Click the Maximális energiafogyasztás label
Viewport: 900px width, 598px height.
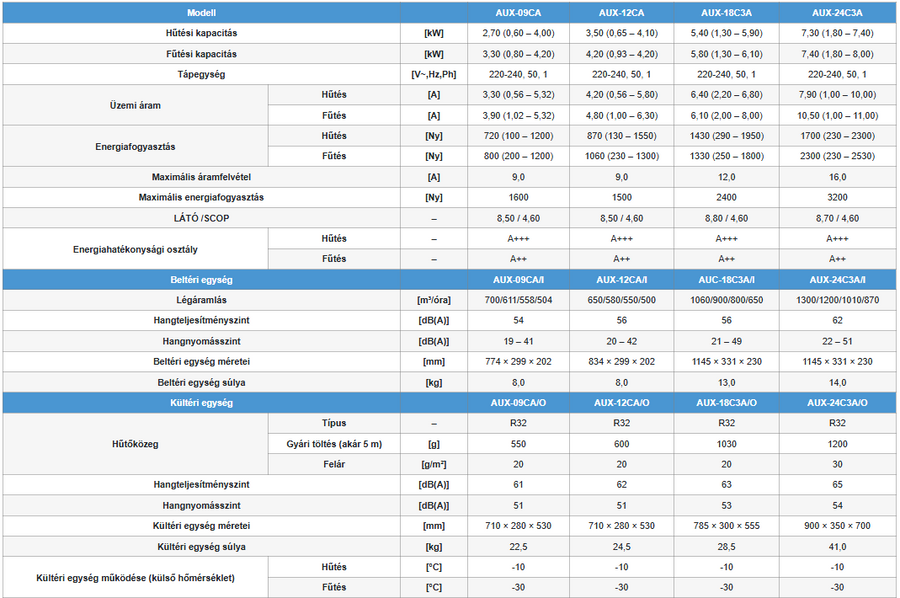tap(201, 197)
